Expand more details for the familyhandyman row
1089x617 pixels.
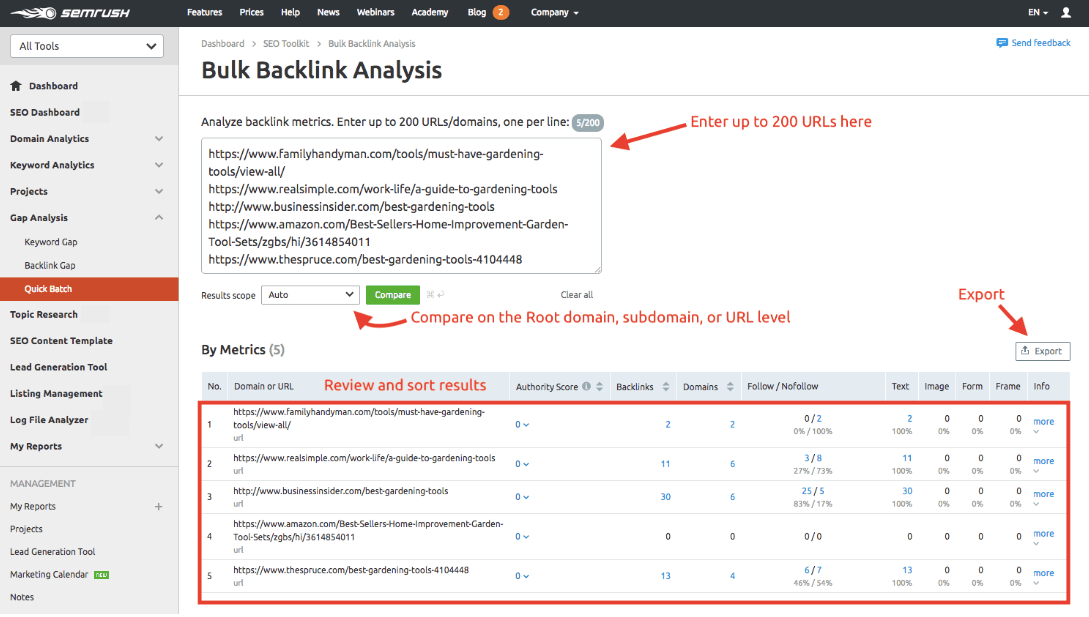(x=1043, y=421)
